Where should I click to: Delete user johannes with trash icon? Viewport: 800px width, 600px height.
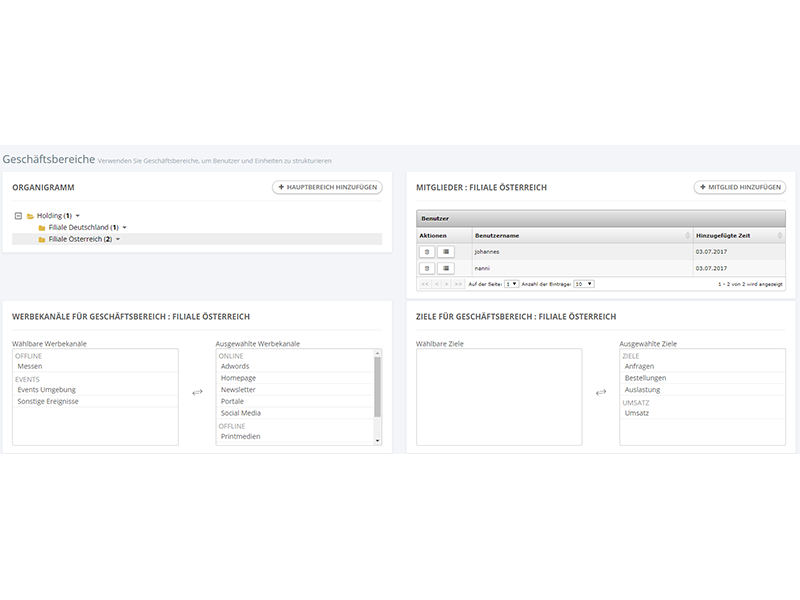427,252
